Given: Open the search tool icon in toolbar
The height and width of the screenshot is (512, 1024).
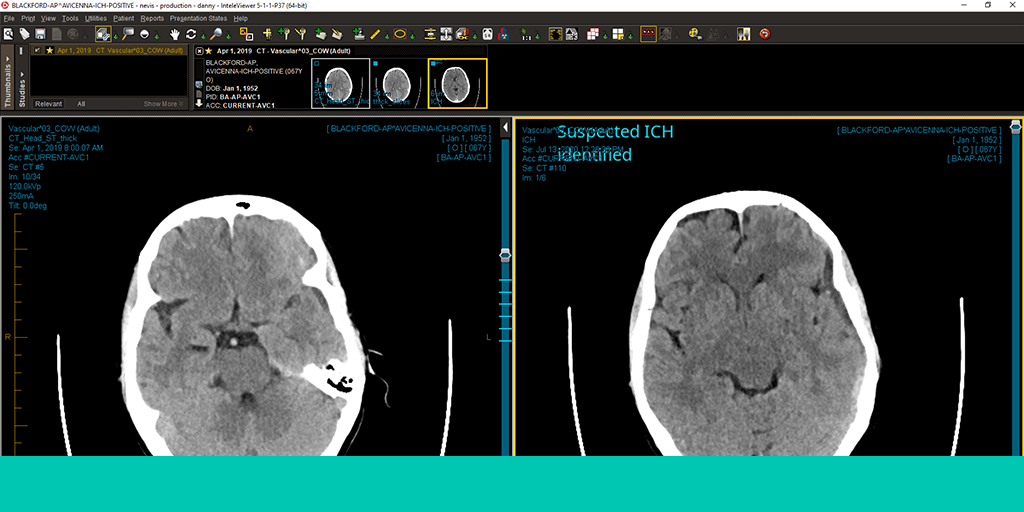Looking at the screenshot, I should [8, 34].
